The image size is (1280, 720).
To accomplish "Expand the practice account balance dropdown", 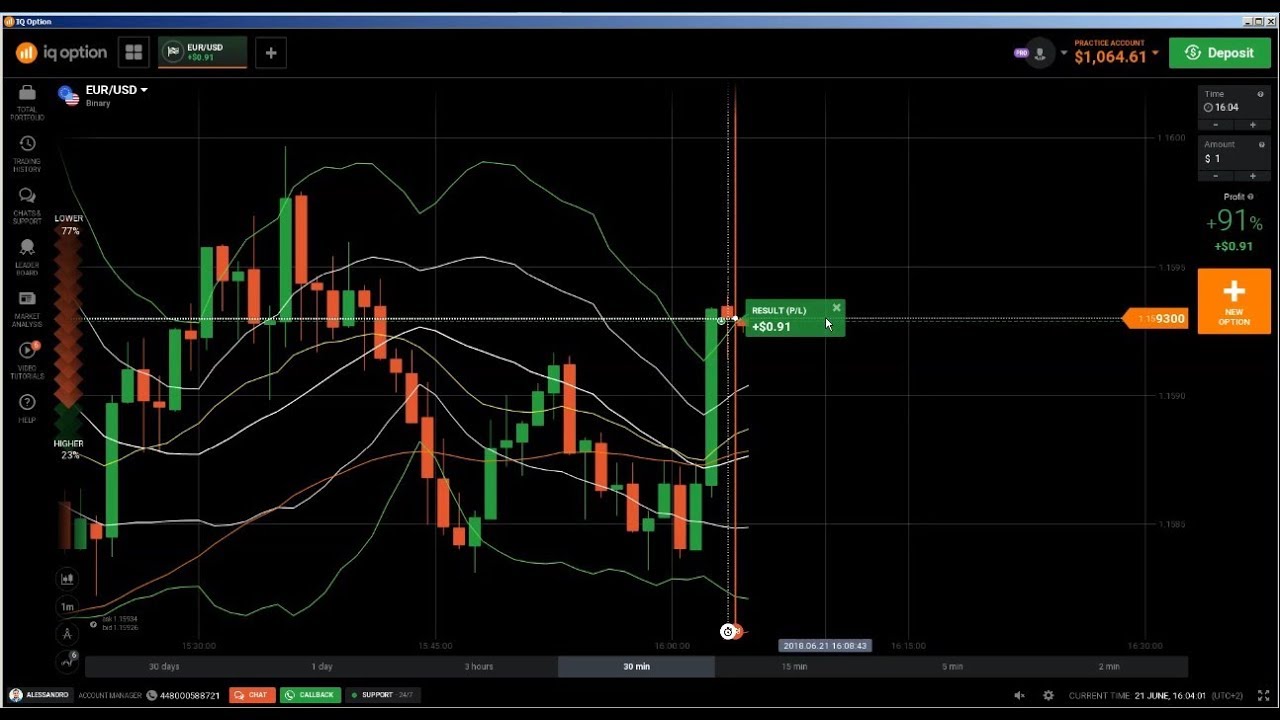I will [x=1156, y=53].
